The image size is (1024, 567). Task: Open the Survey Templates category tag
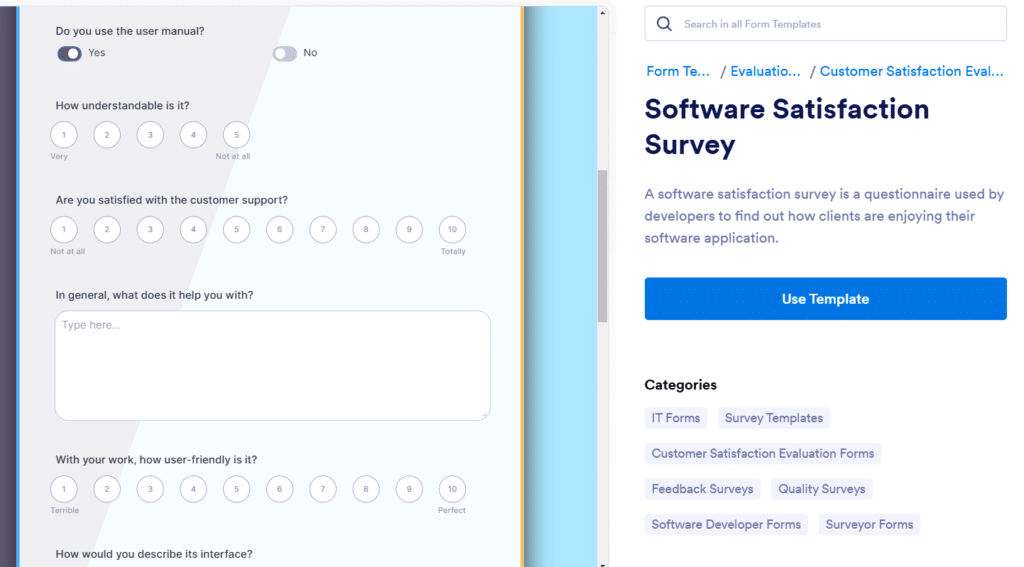774,418
